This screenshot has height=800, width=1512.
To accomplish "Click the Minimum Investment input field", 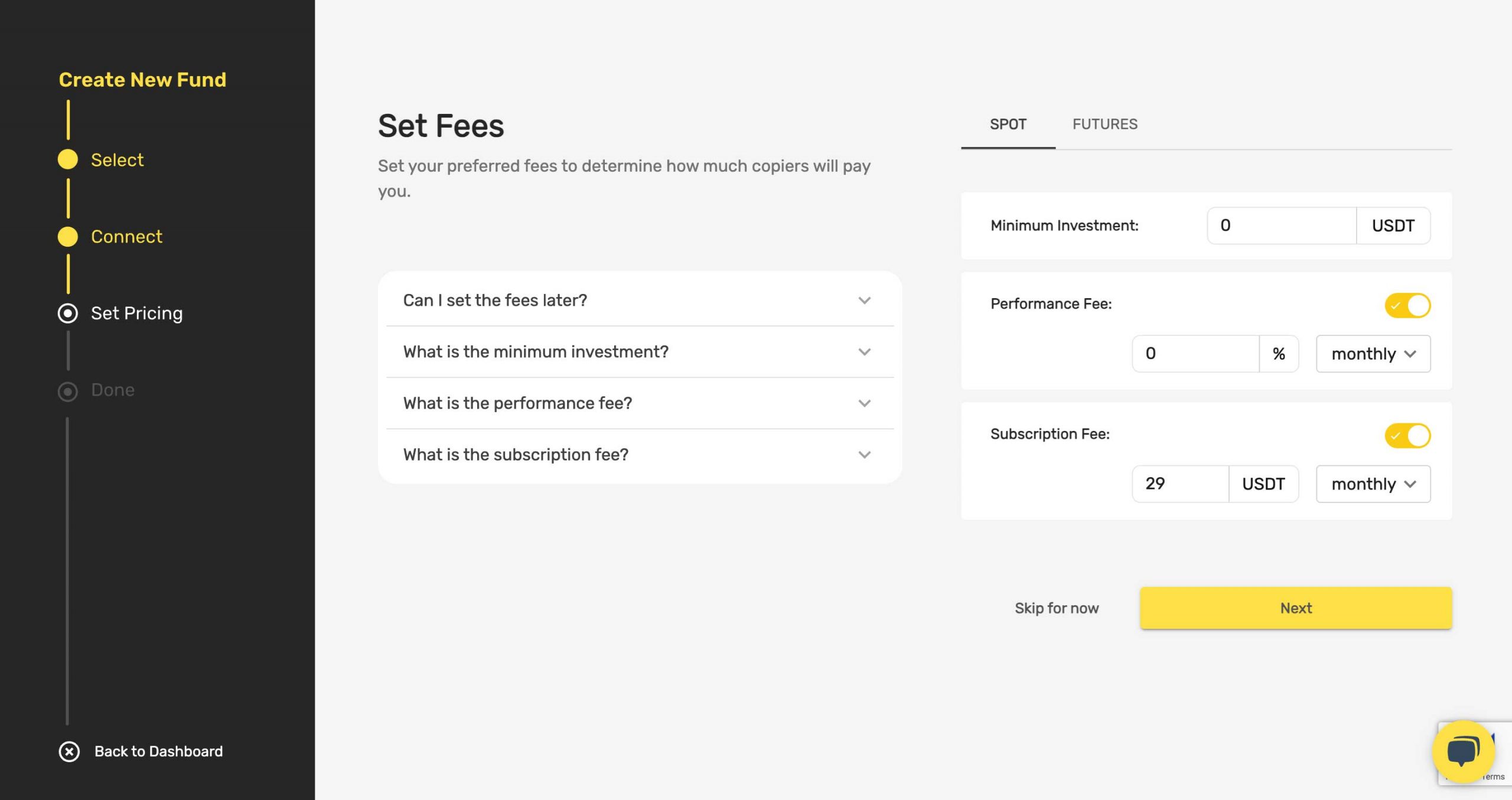I will coord(1282,225).
